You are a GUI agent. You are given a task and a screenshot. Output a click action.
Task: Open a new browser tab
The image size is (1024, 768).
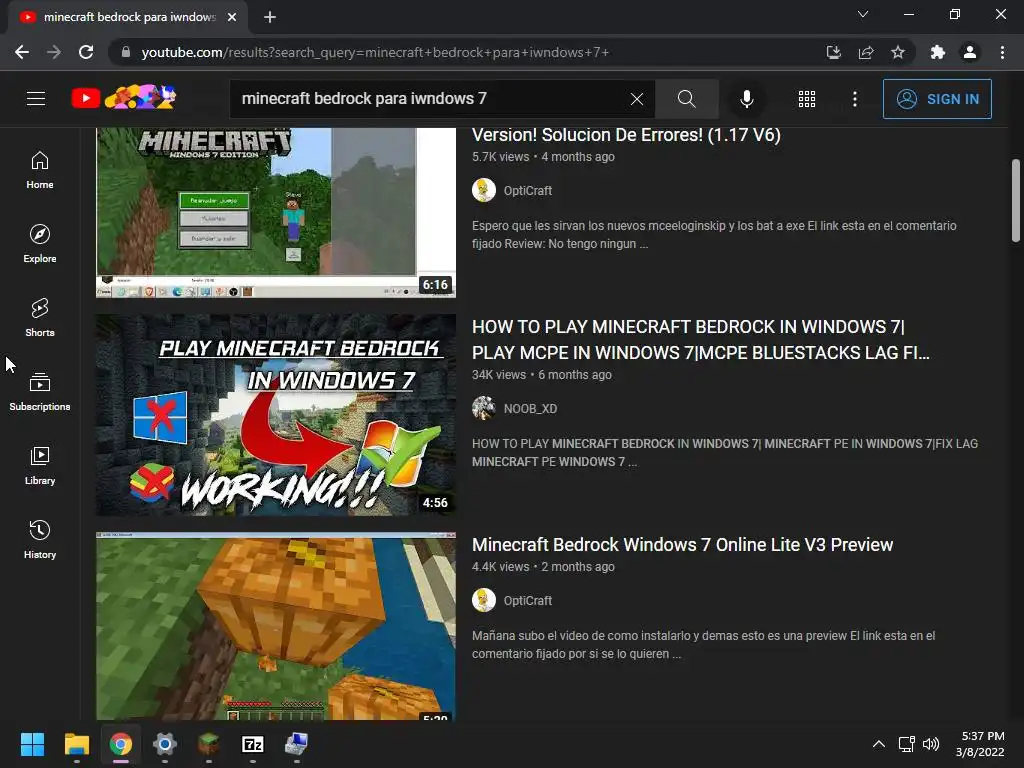pyautogui.click(x=270, y=17)
